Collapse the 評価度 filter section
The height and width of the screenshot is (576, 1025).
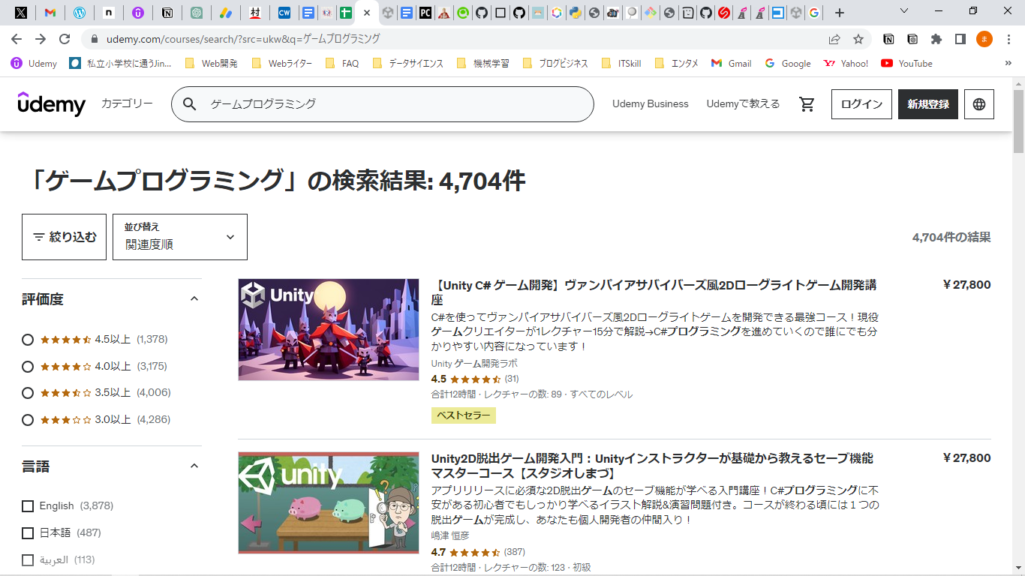point(194,299)
